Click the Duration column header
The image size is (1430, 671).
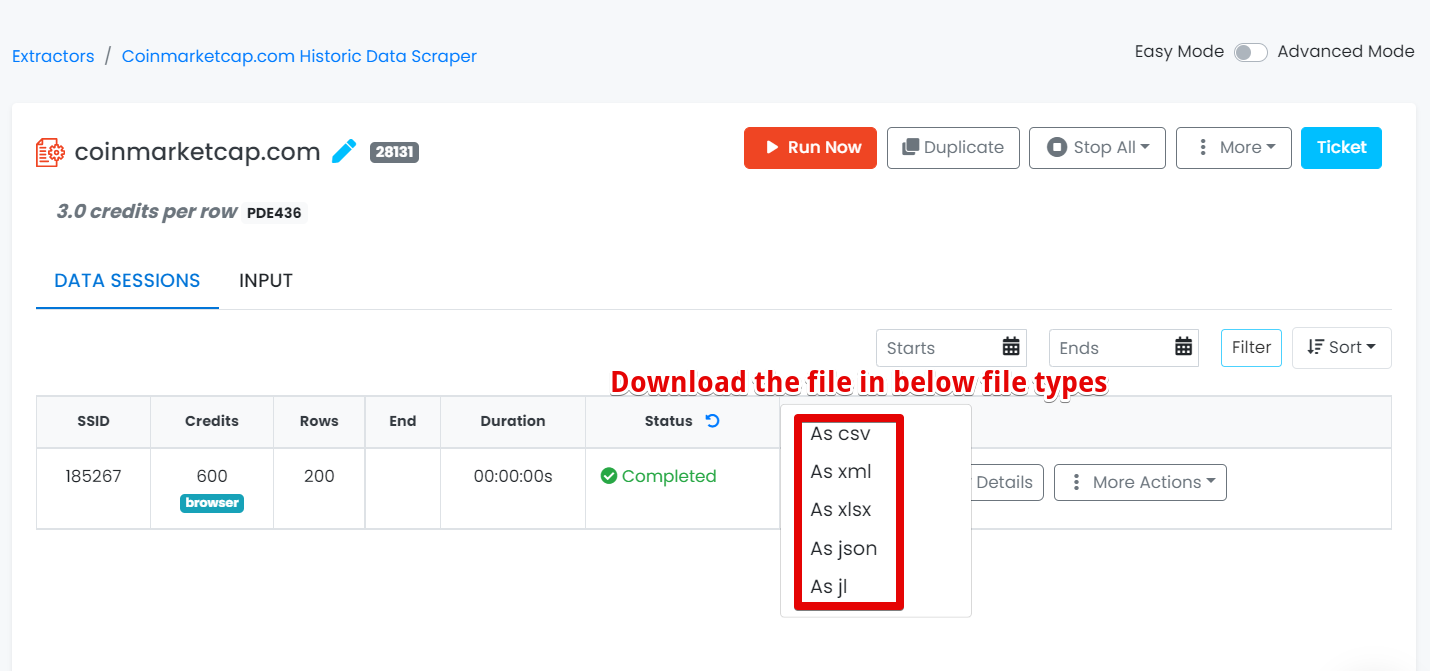tap(513, 421)
